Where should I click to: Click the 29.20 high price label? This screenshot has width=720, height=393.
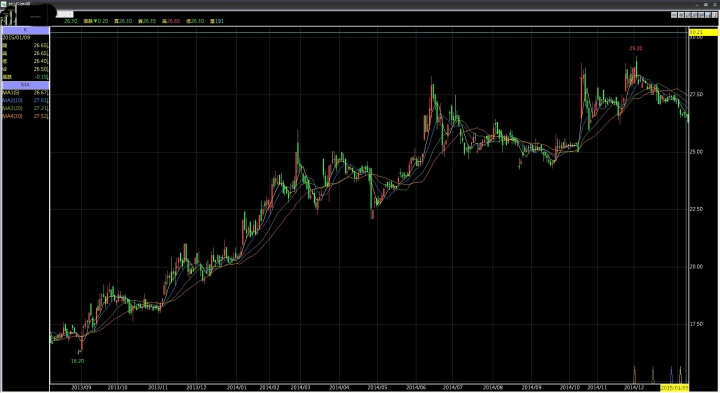point(636,48)
